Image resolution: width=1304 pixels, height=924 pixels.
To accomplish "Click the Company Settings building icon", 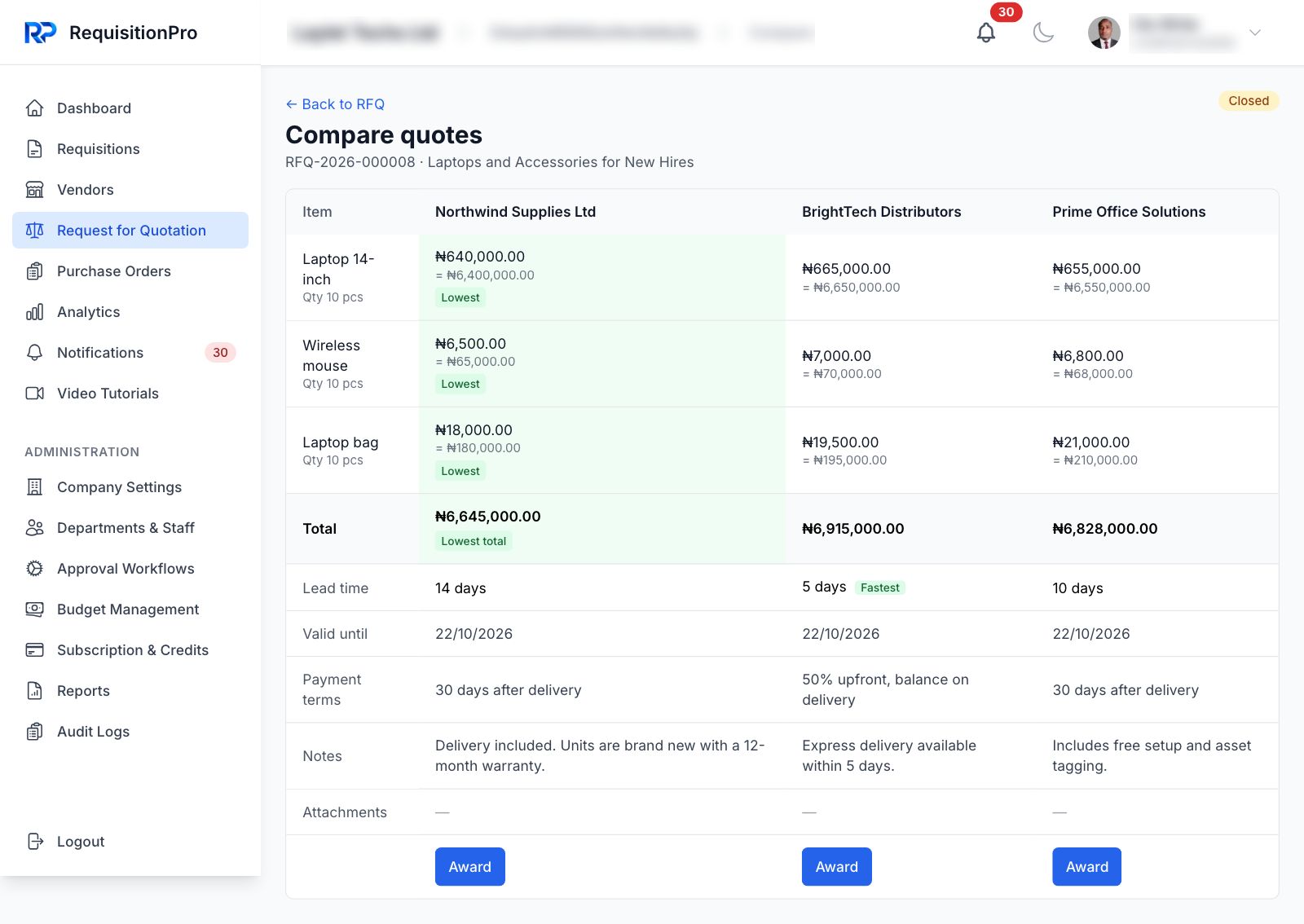I will (34, 487).
